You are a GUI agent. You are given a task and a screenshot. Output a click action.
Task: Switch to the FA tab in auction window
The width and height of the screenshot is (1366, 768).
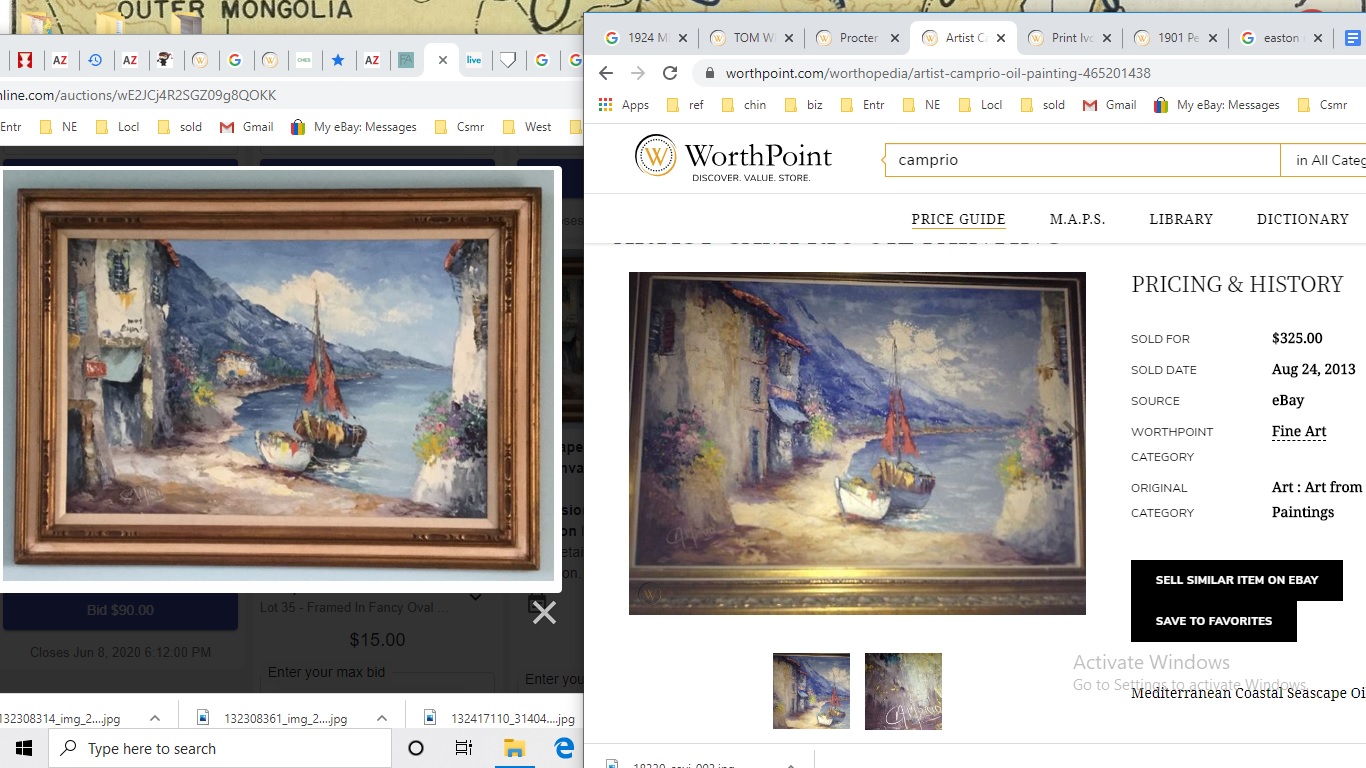coord(406,60)
